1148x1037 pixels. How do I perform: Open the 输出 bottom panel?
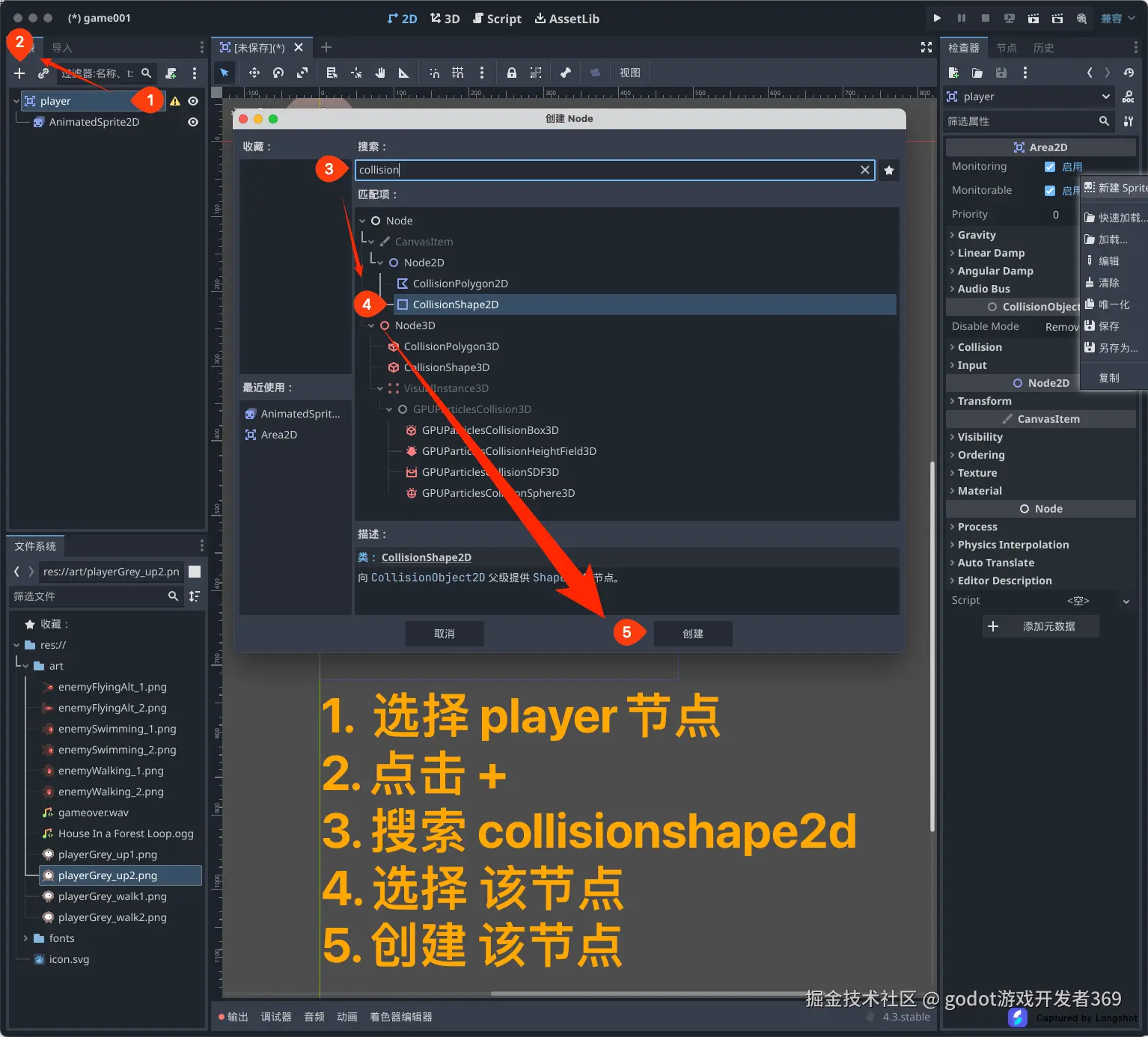[x=233, y=1017]
